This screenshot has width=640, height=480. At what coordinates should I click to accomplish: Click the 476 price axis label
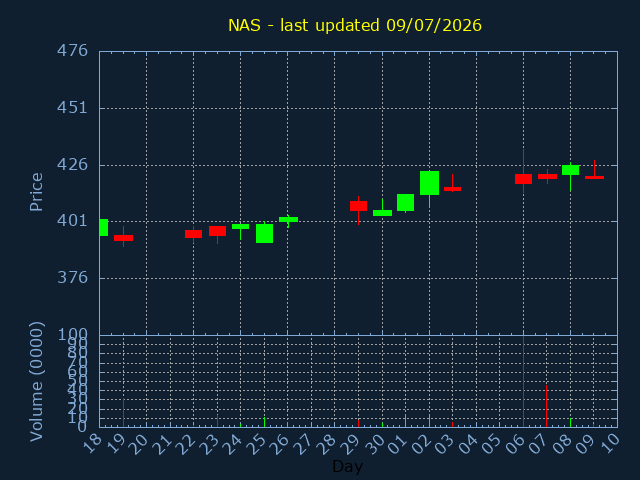click(72, 51)
